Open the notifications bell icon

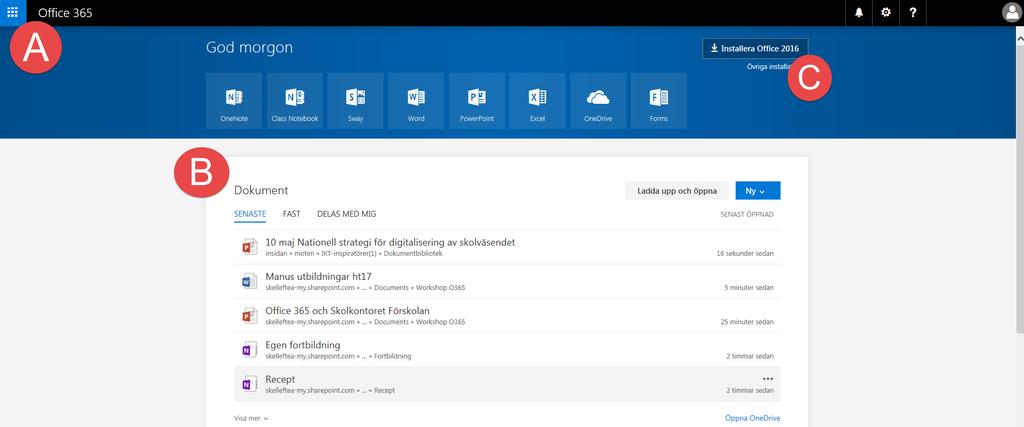(859, 12)
